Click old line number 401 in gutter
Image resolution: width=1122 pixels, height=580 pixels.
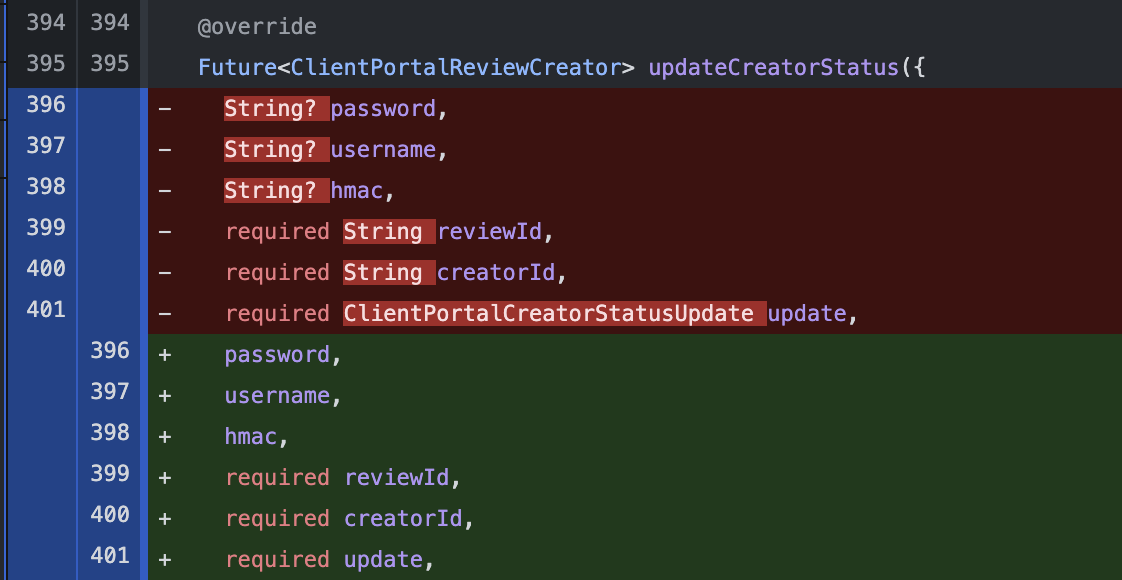[x=46, y=310]
